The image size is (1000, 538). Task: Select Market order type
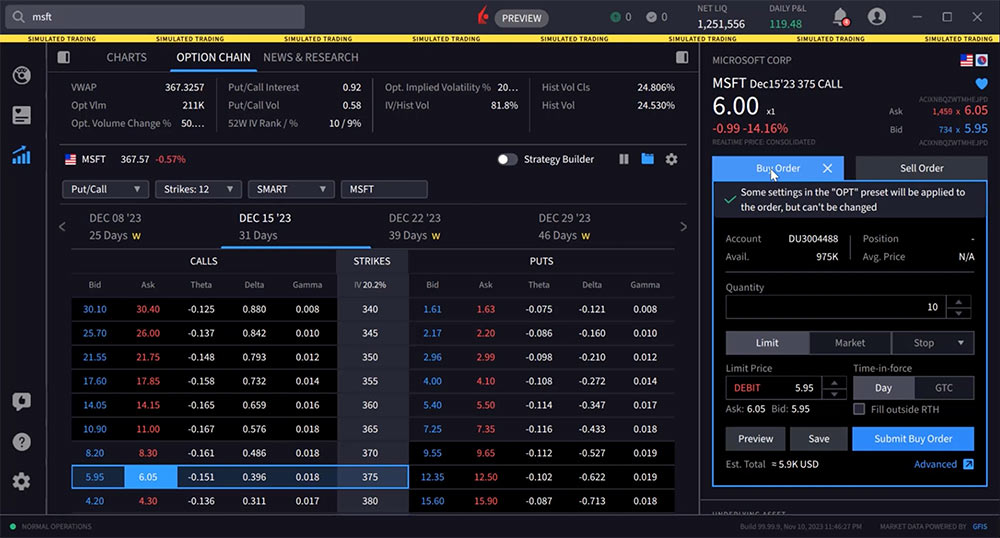pyautogui.click(x=850, y=343)
